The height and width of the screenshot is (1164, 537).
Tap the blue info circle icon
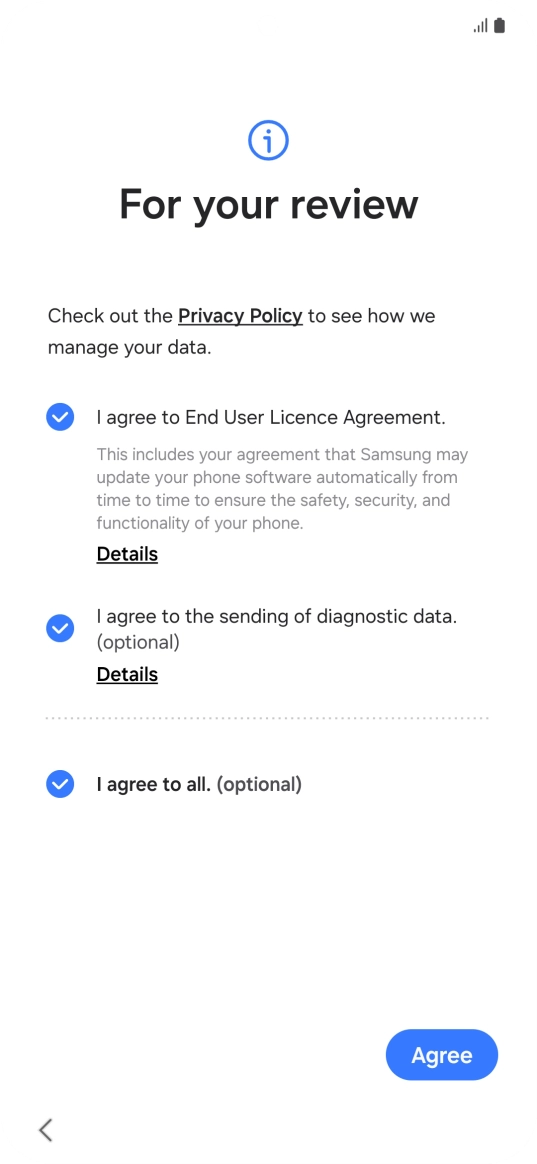[x=268, y=140]
